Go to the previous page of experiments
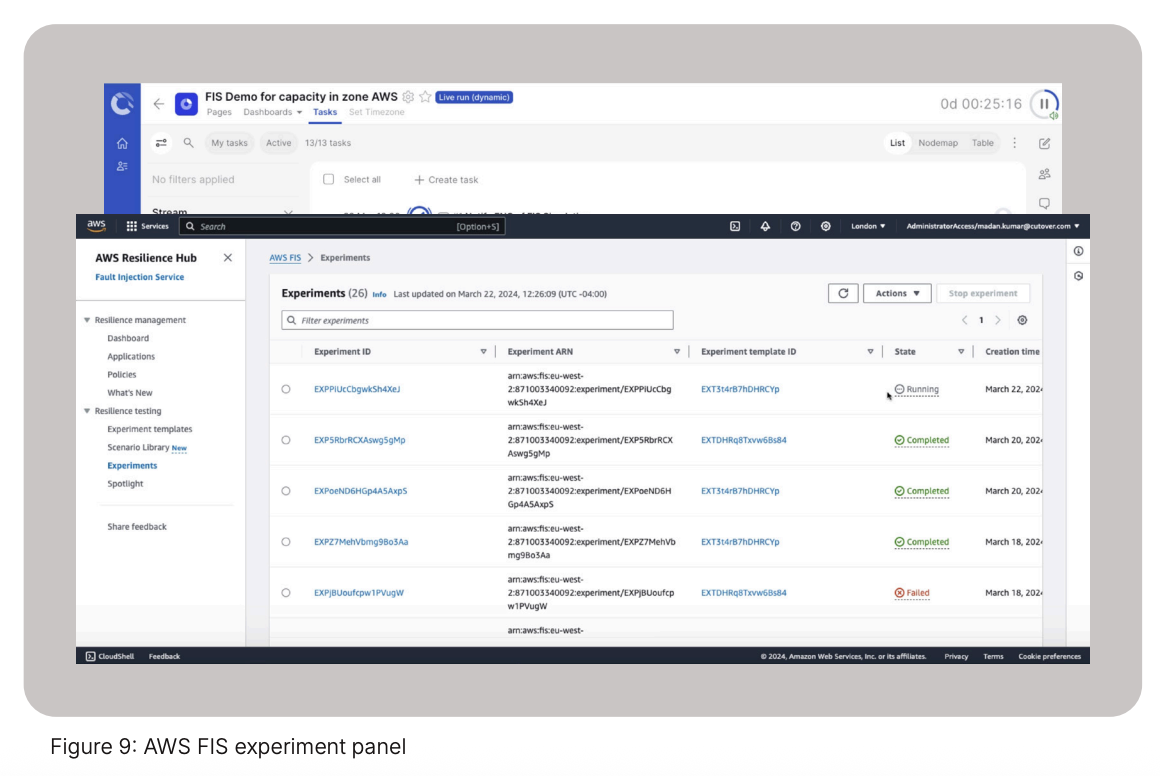The width and height of the screenshot is (1160, 776). [x=964, y=320]
